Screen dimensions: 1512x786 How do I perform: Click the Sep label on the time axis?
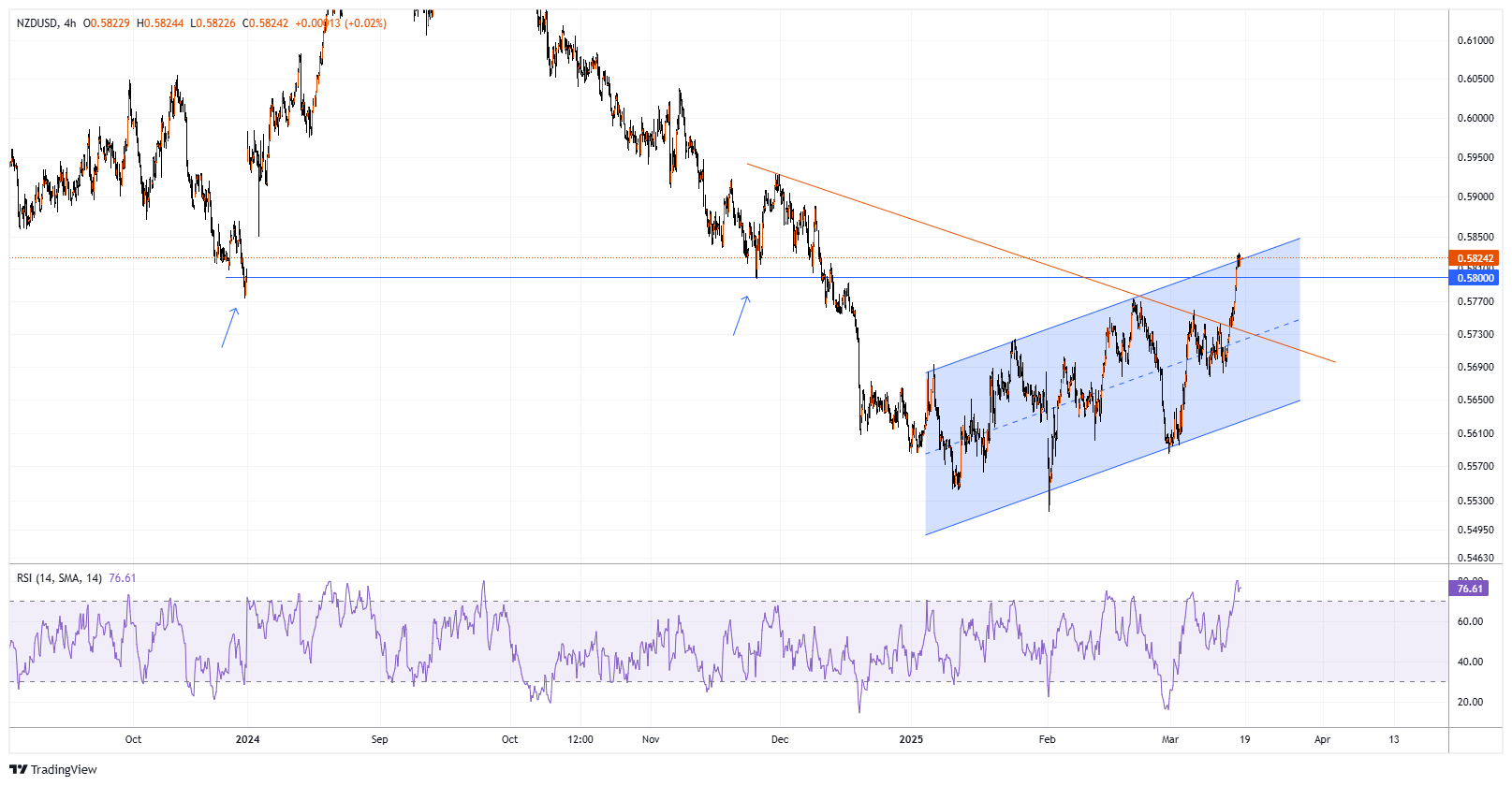click(379, 739)
